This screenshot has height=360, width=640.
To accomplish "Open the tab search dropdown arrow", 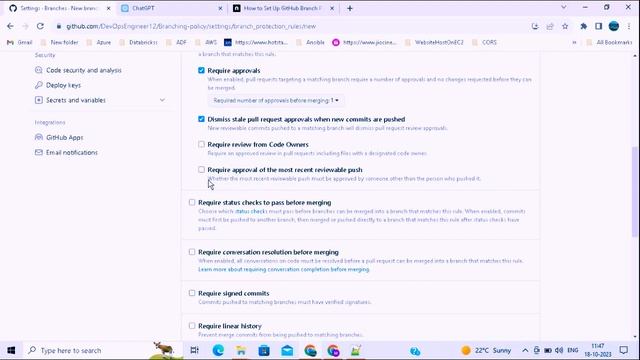I will [564, 7].
